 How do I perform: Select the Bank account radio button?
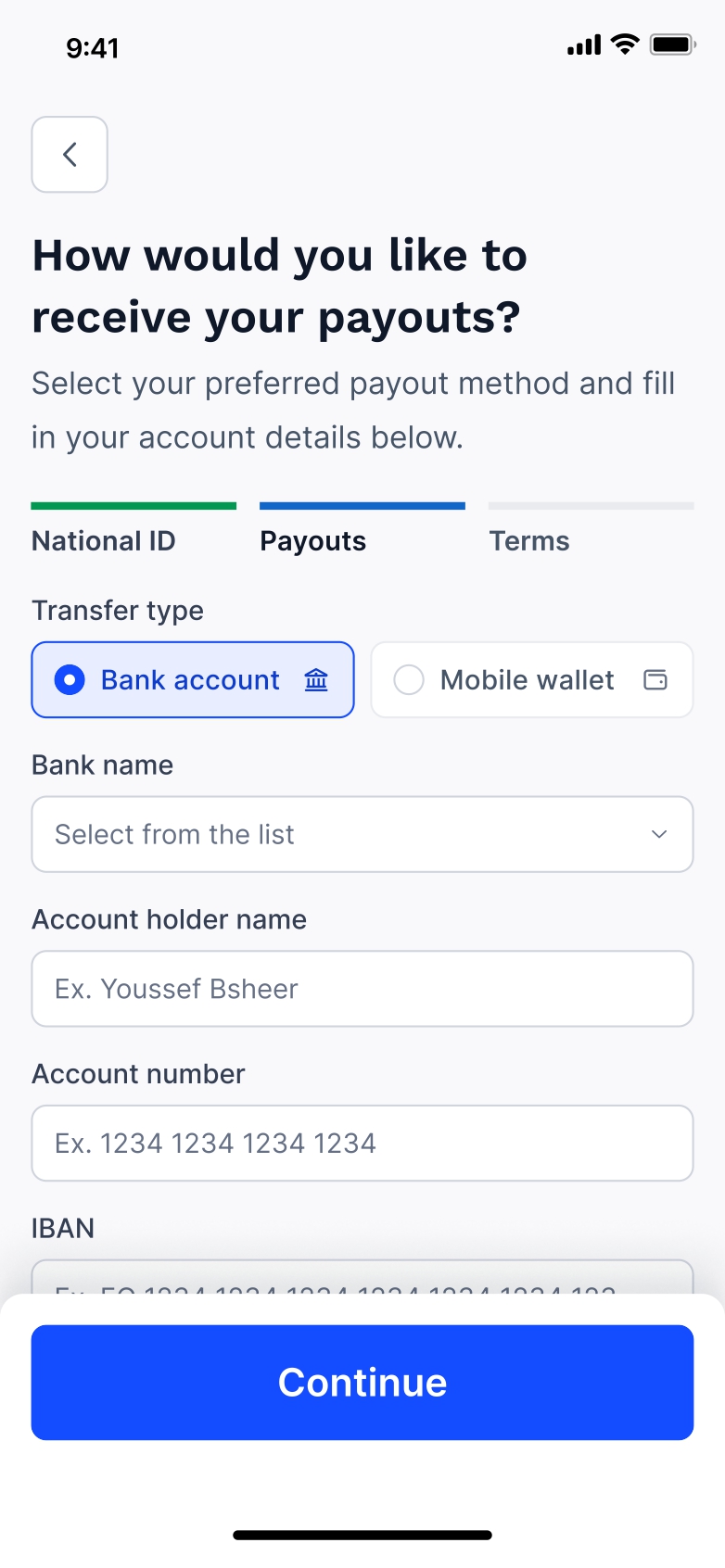coord(70,680)
